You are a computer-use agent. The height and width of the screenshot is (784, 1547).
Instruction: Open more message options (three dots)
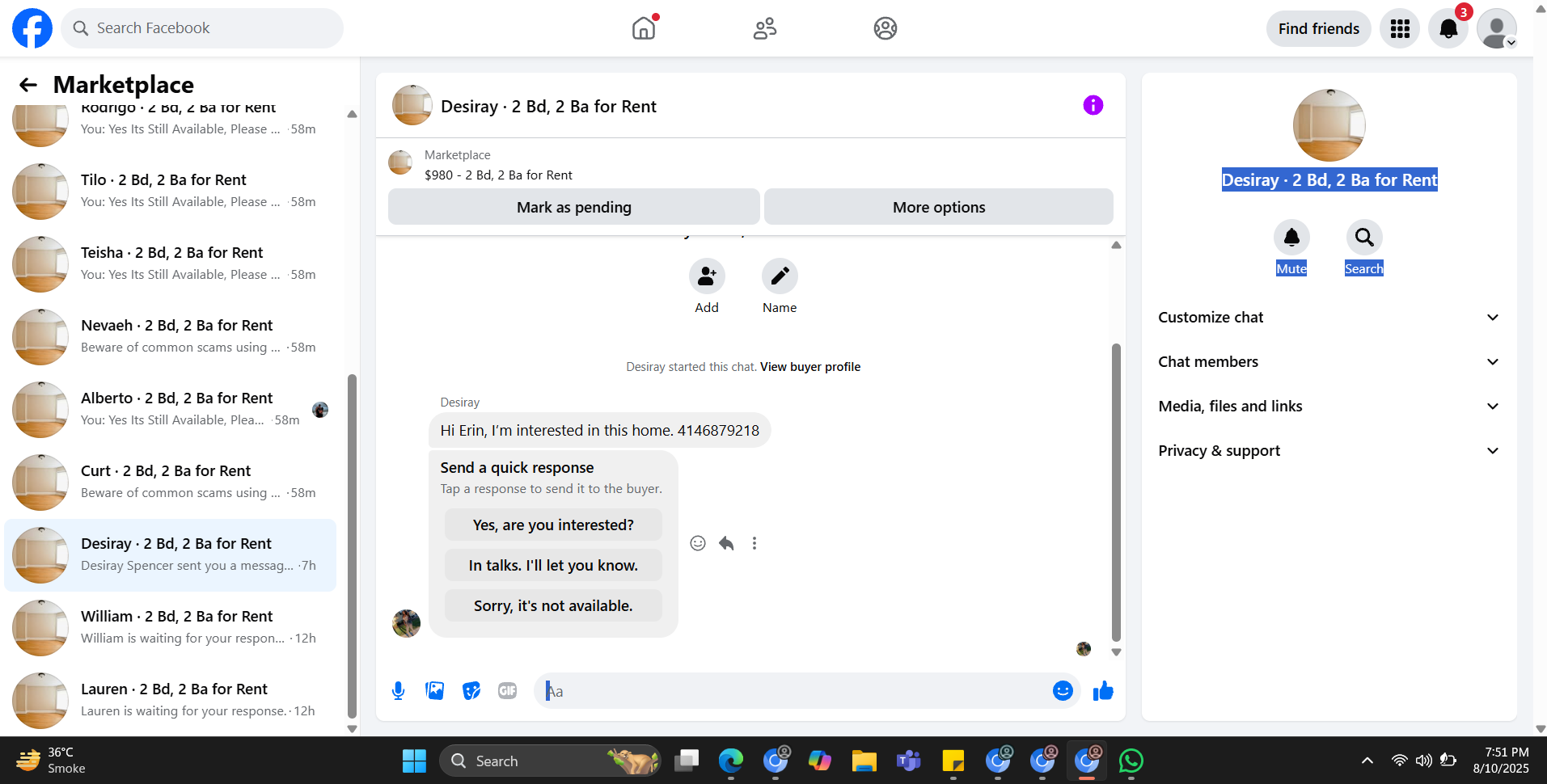coord(754,543)
